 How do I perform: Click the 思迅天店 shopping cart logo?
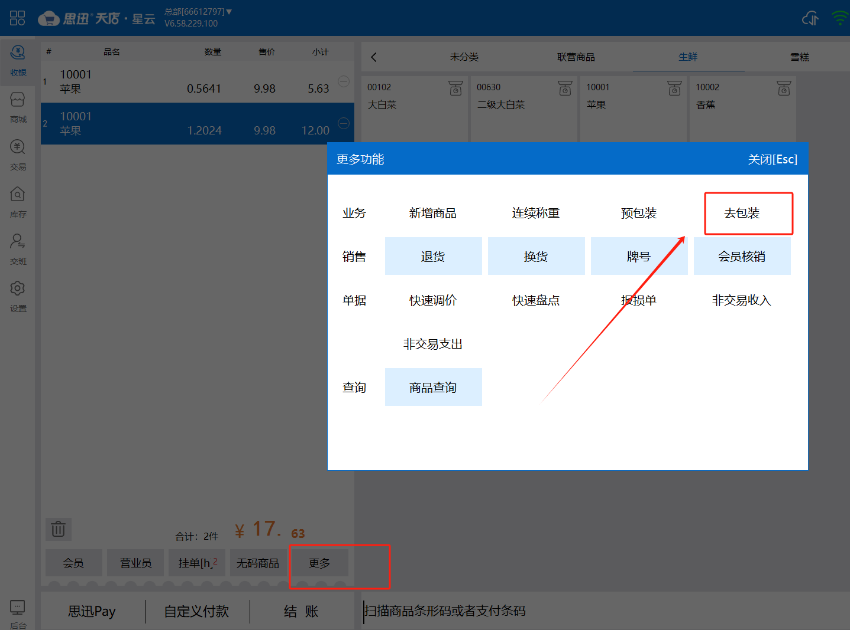pyautogui.click(x=49, y=18)
